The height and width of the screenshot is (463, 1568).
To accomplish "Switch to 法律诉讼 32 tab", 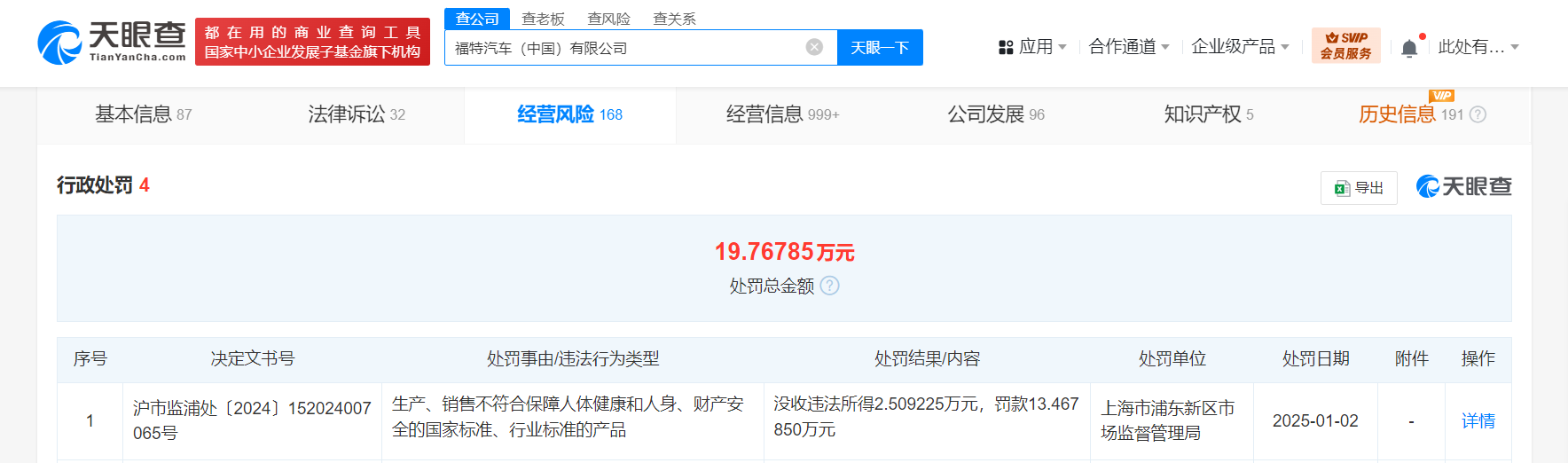I will 357,114.
